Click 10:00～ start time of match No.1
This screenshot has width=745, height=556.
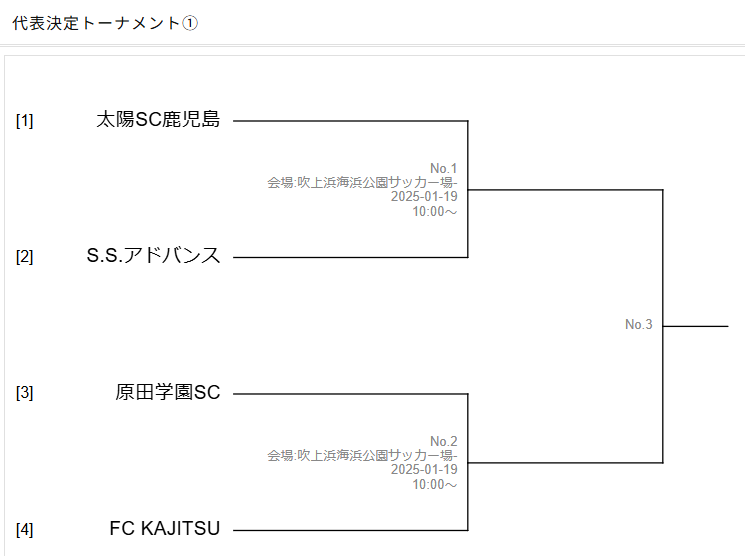coord(434,211)
